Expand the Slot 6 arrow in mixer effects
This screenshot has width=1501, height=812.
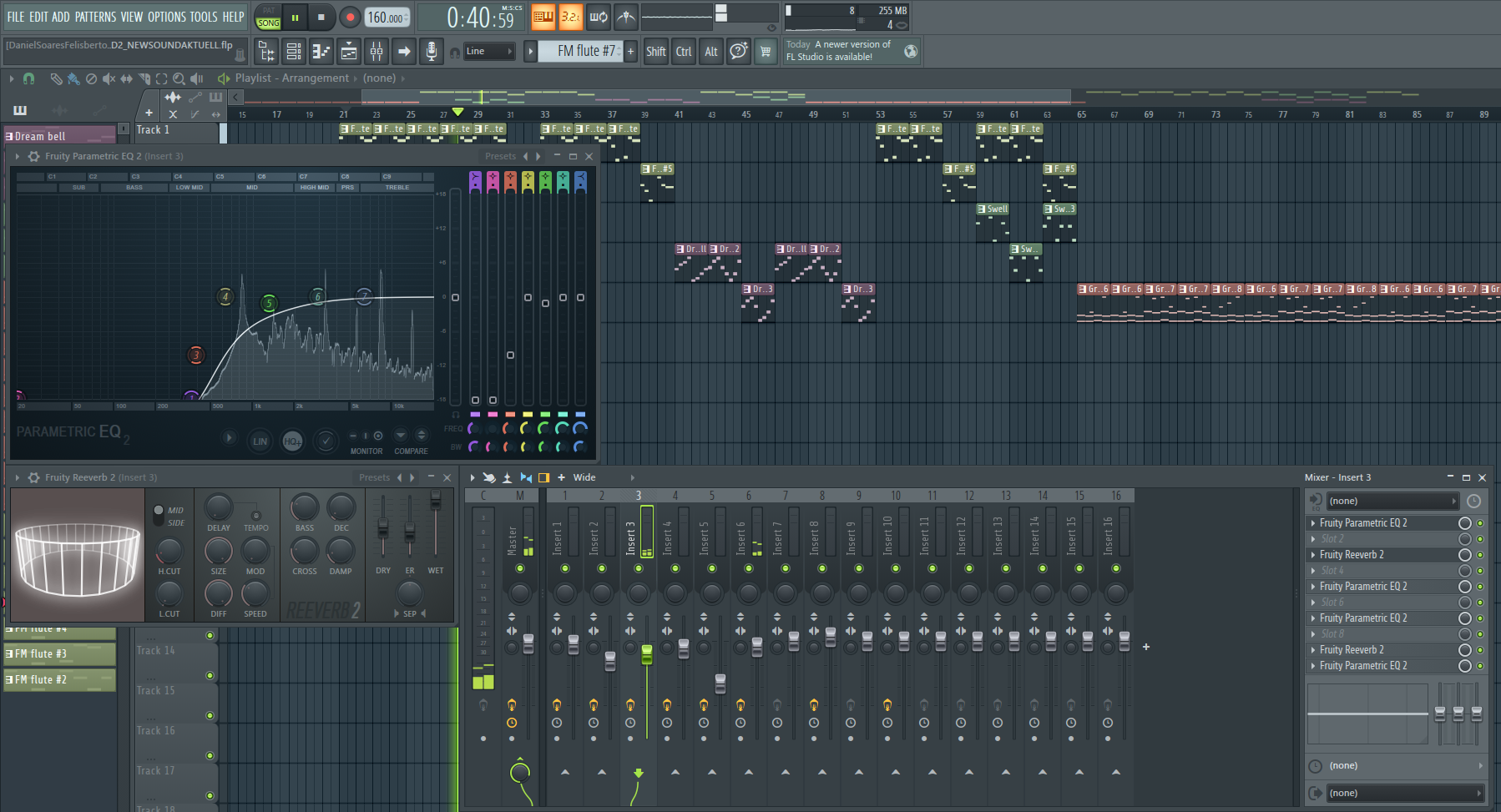pos(1313,603)
